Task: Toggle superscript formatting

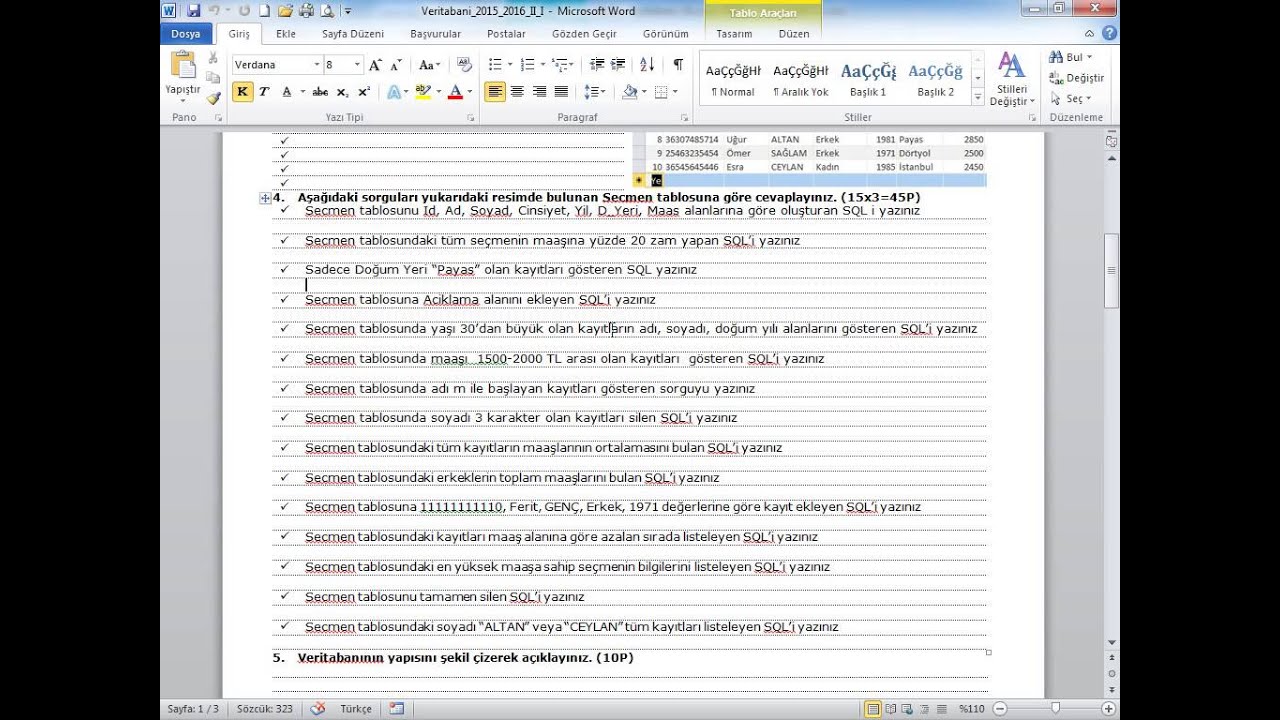Action: (x=364, y=91)
